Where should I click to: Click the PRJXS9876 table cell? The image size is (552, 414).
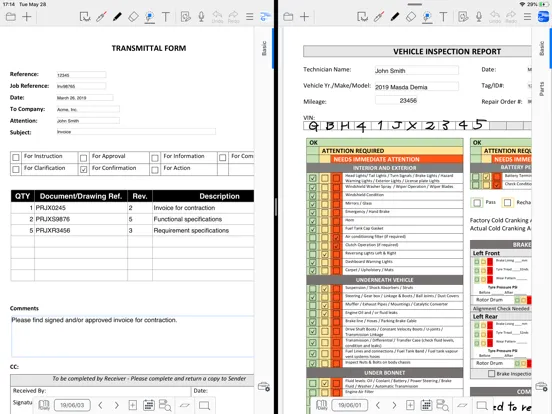[x=81, y=219]
